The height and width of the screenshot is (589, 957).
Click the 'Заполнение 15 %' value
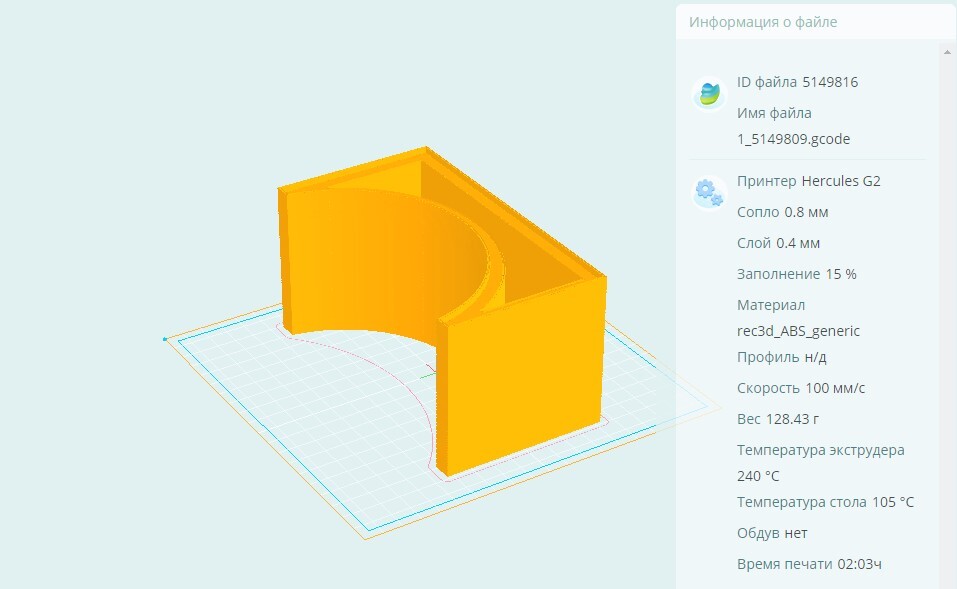point(796,275)
